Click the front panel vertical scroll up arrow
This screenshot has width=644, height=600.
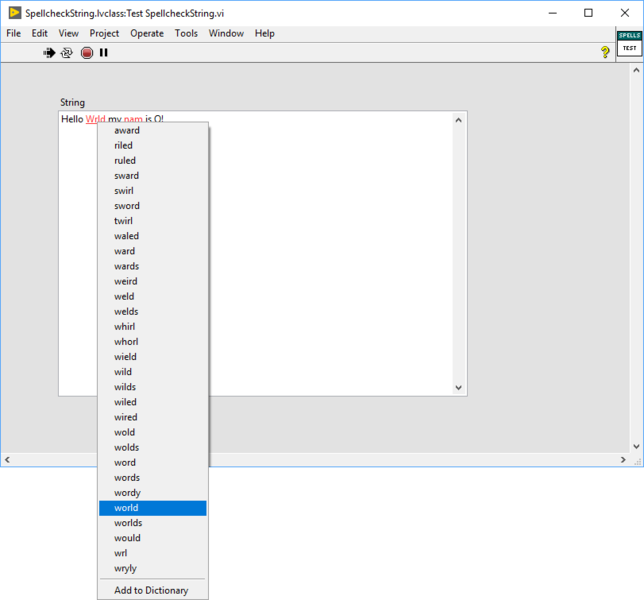click(x=636, y=70)
